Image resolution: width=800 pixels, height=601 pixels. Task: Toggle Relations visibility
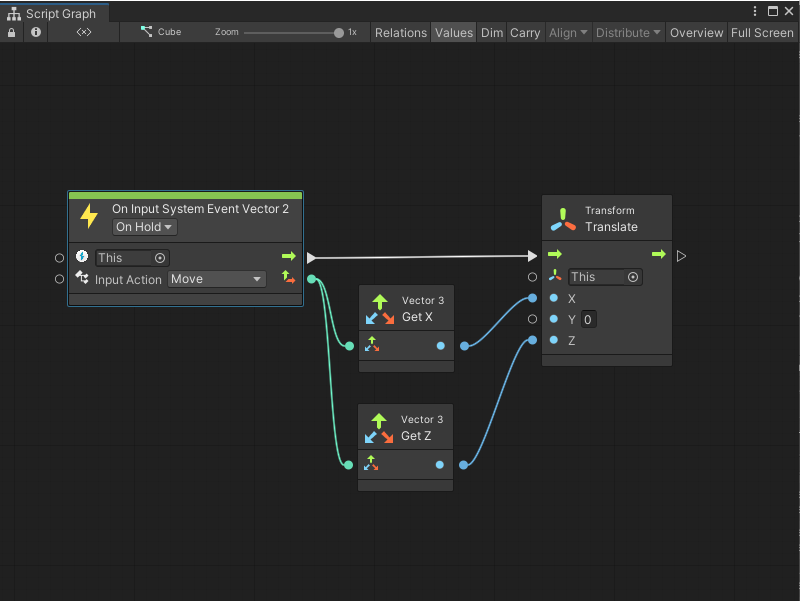coord(400,32)
